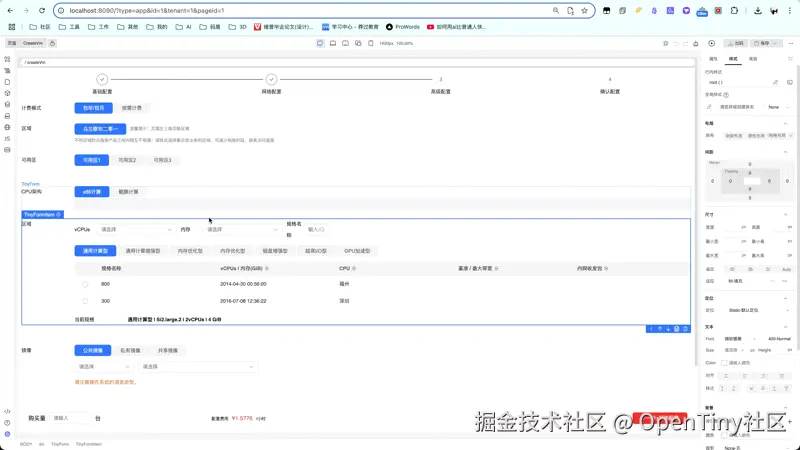
Task: Open the more options ellipsis in designer toolbar
Action: pos(791,43)
